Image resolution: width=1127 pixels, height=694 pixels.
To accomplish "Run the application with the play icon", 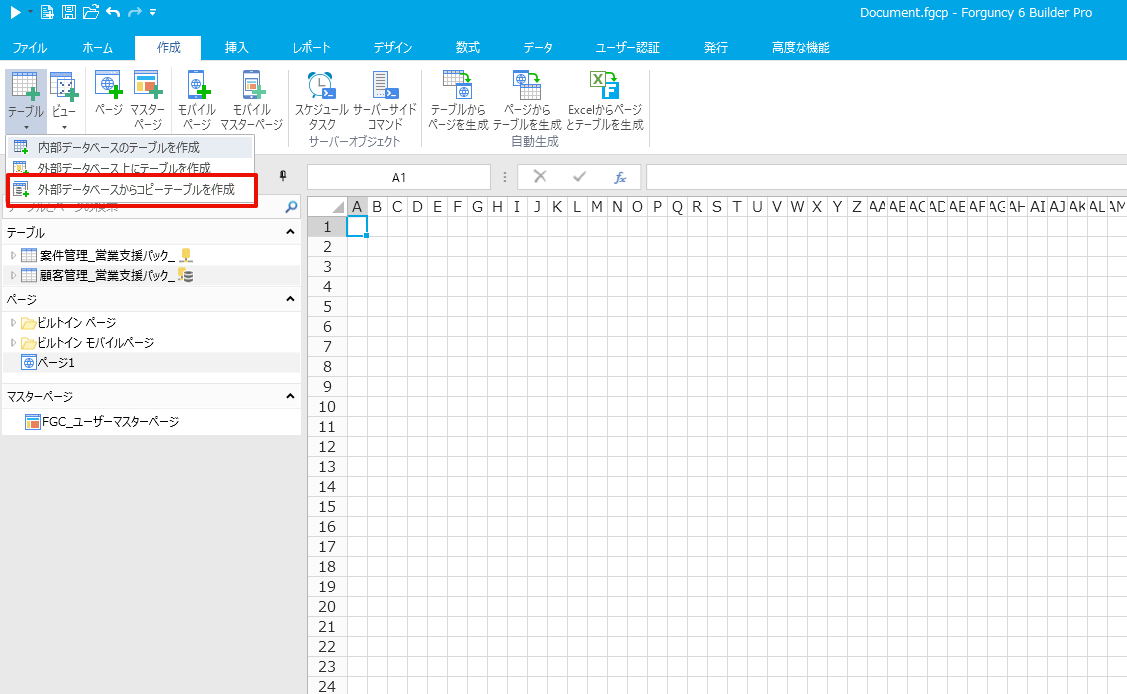I will point(14,12).
